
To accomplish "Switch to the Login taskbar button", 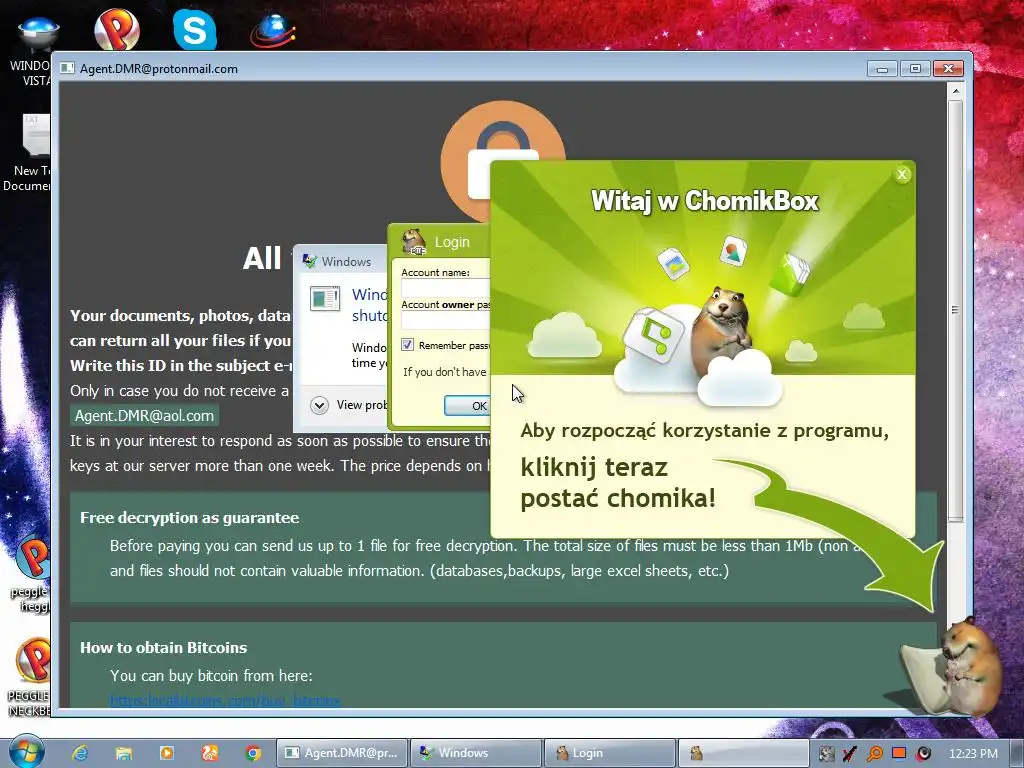I will 610,753.
